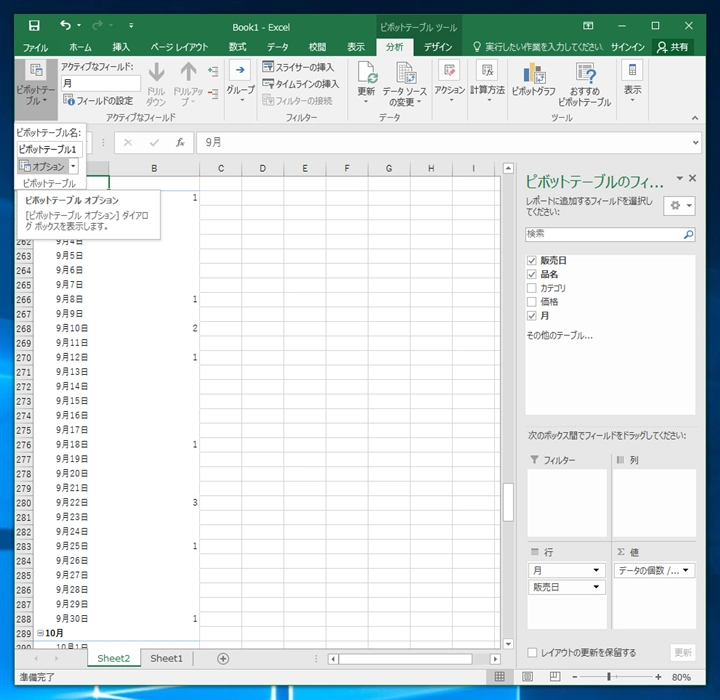Open the Options dropdown arrow

[x=73, y=166]
